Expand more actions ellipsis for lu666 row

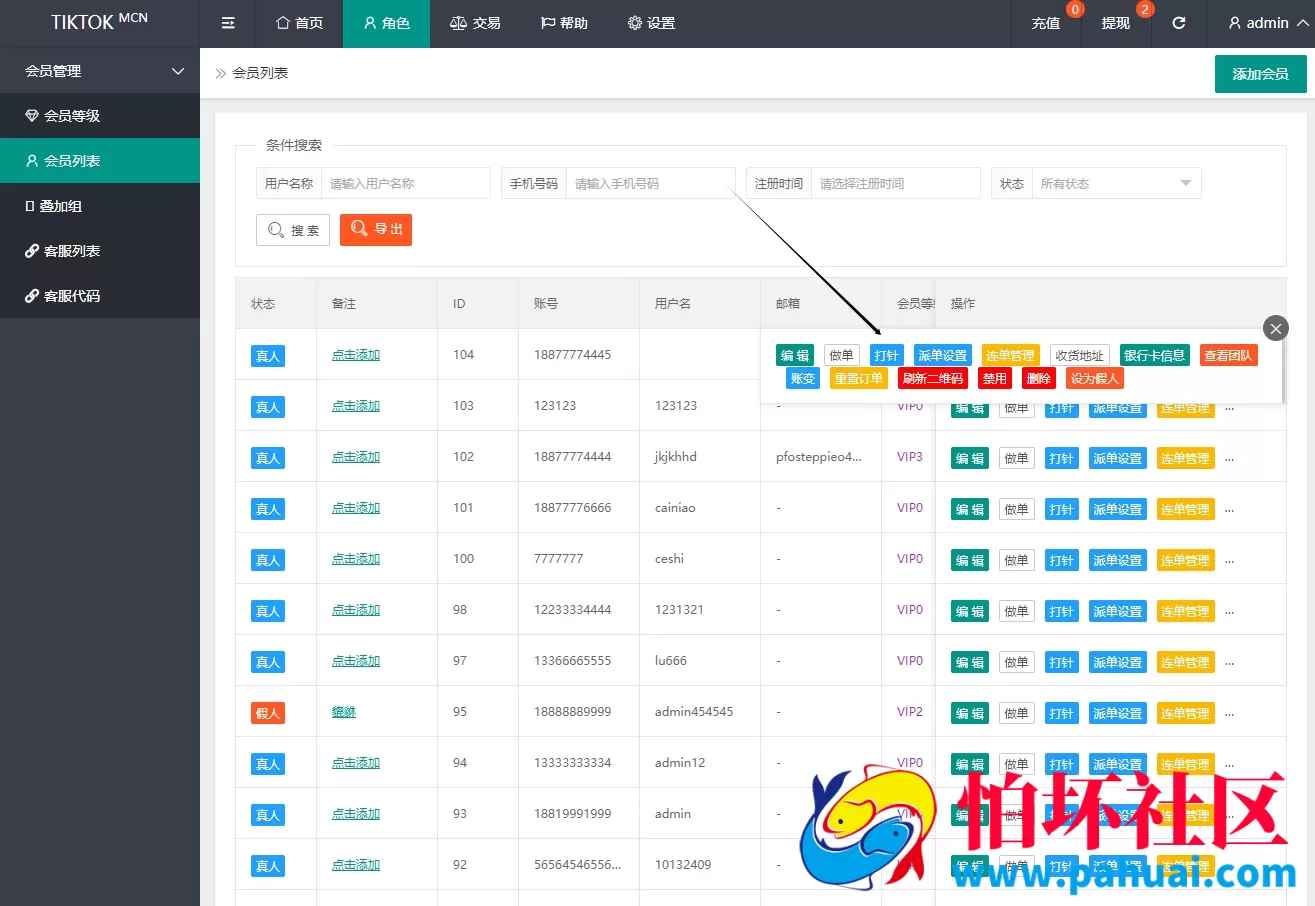click(x=1230, y=662)
